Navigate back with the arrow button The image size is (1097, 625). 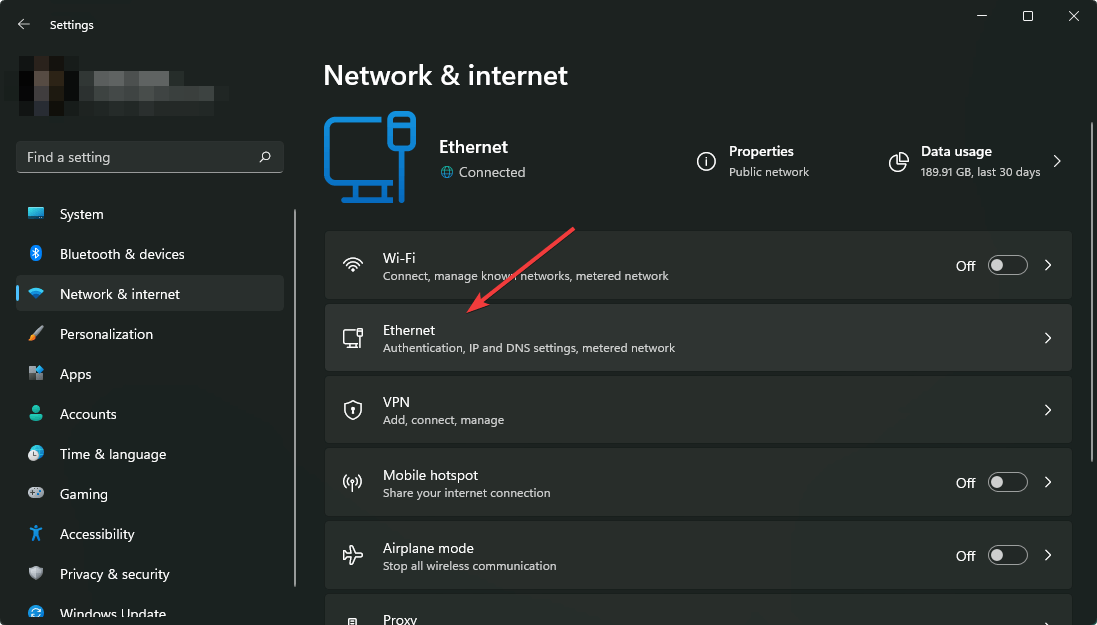tap(23, 23)
